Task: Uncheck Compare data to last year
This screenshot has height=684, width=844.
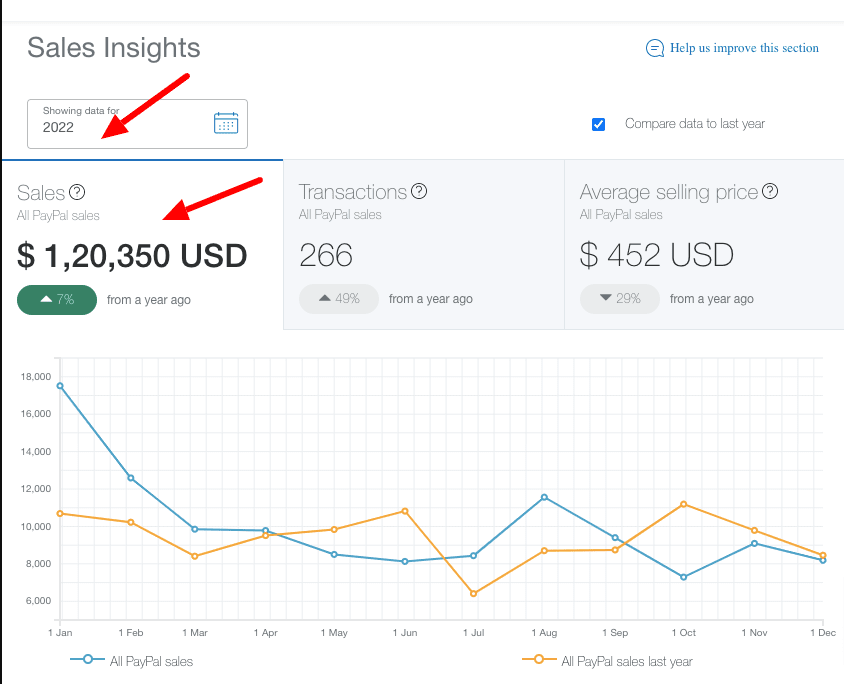Action: click(x=598, y=124)
